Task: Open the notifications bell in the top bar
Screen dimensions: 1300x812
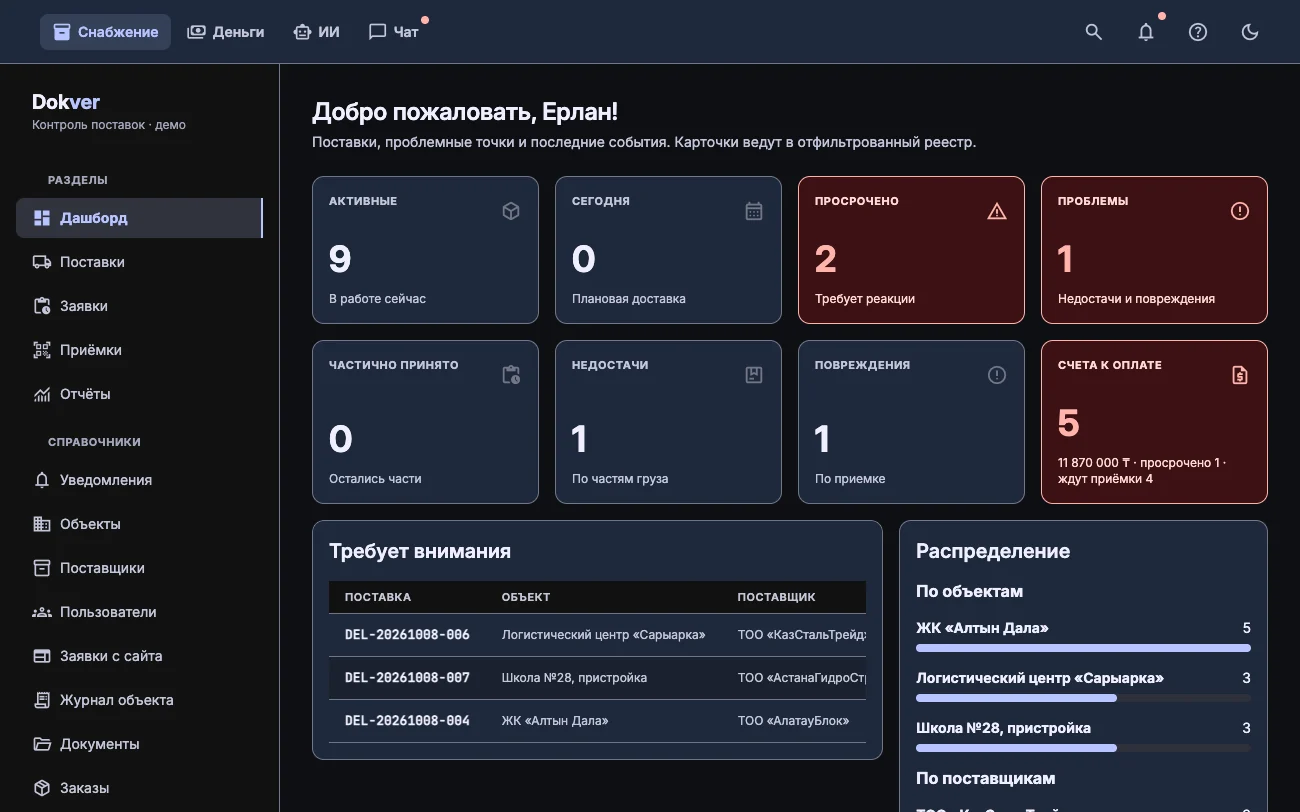Action: (1146, 32)
